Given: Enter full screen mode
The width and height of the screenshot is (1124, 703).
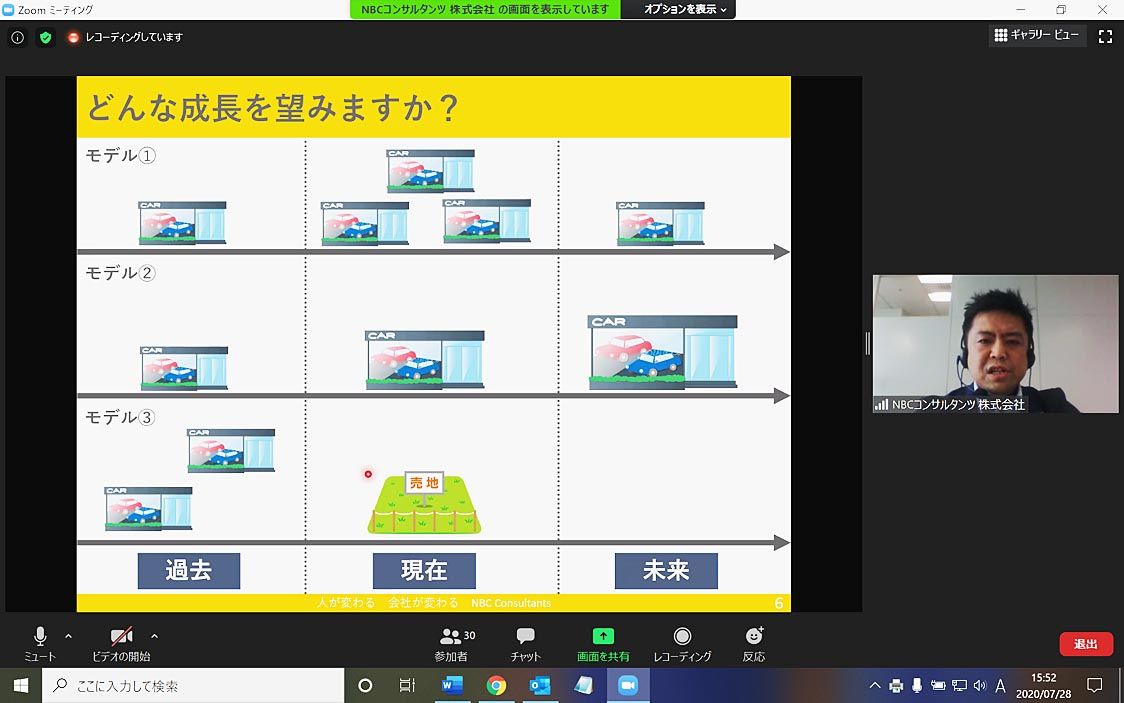Looking at the screenshot, I should pos(1105,36).
